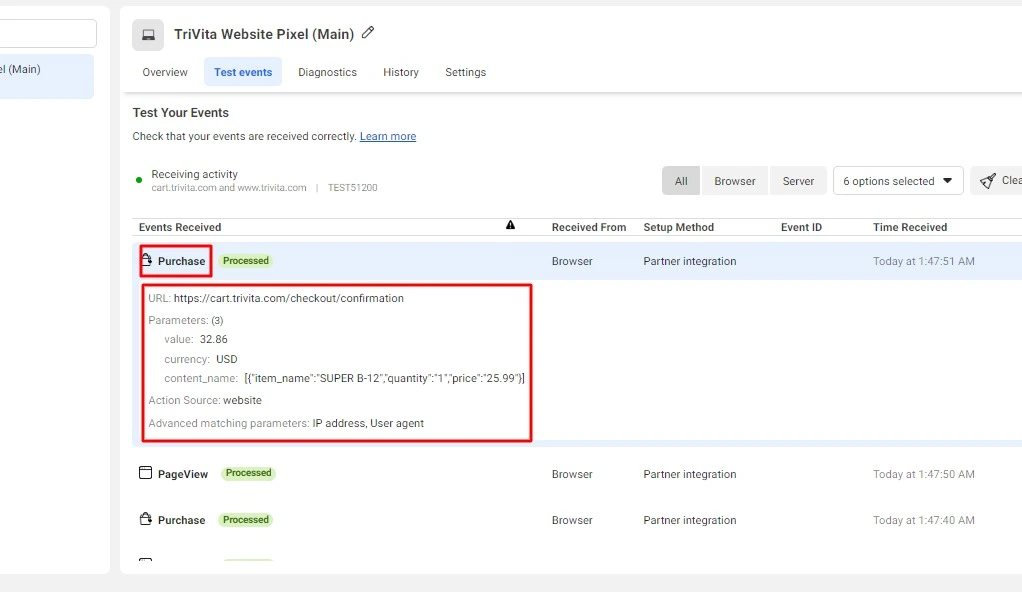
Task: Click the currency USD parameter
Action: coord(227,359)
